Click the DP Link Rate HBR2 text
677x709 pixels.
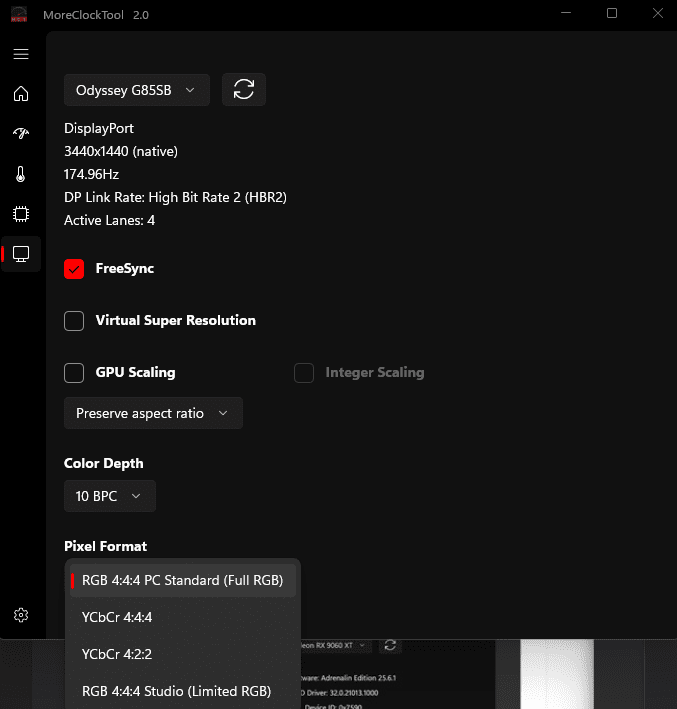tap(175, 197)
